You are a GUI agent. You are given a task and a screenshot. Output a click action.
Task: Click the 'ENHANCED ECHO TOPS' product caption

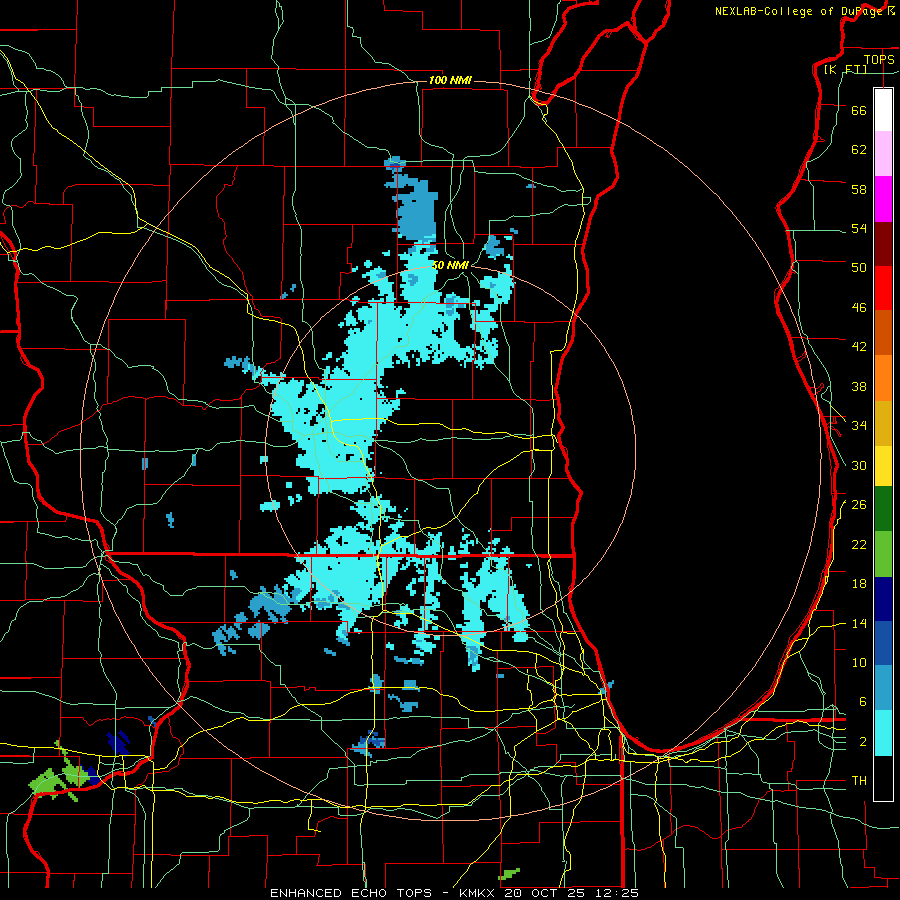click(x=351, y=893)
